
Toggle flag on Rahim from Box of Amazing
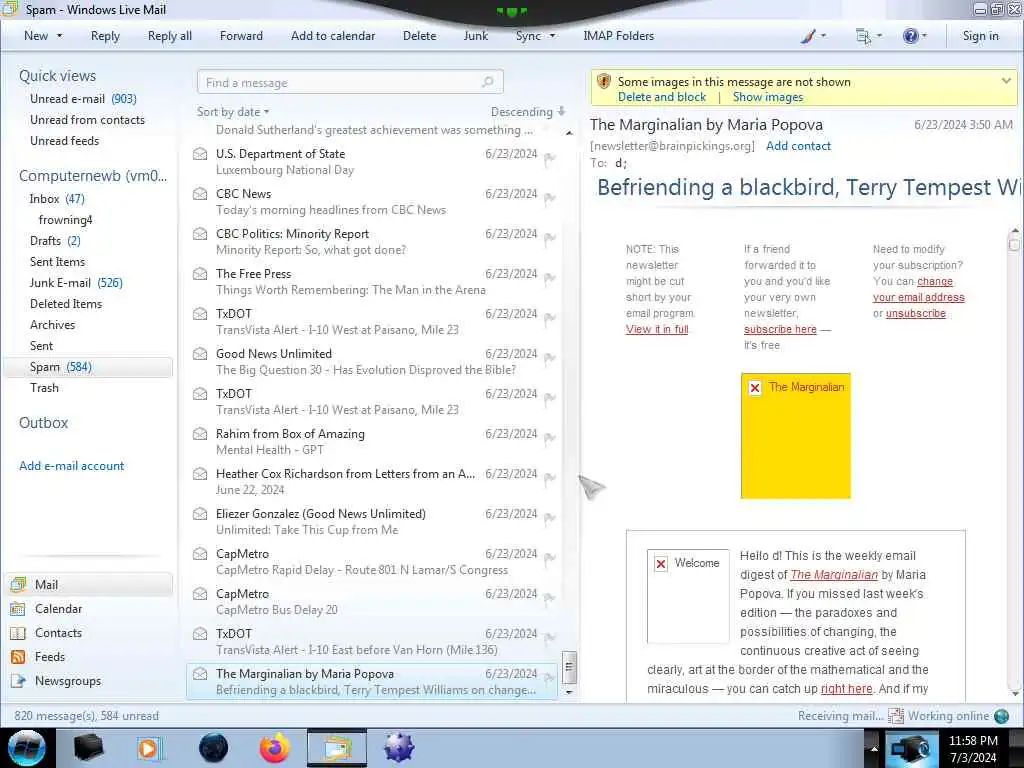click(550, 438)
